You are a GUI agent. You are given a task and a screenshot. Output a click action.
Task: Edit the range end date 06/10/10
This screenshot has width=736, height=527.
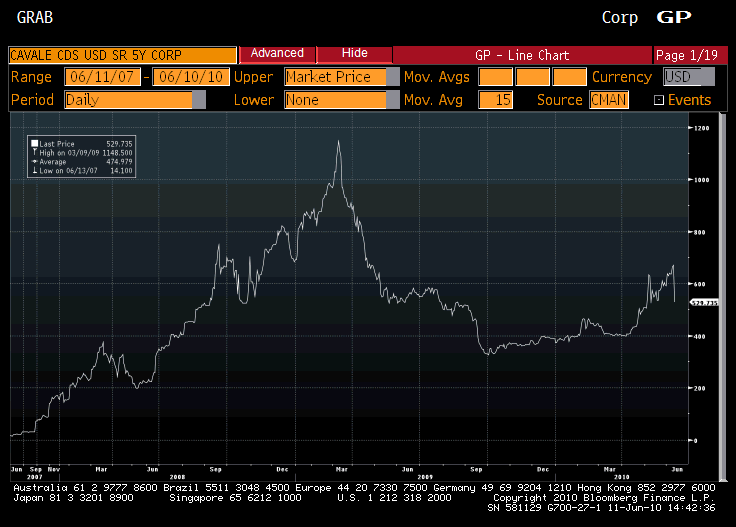pyautogui.click(x=191, y=77)
